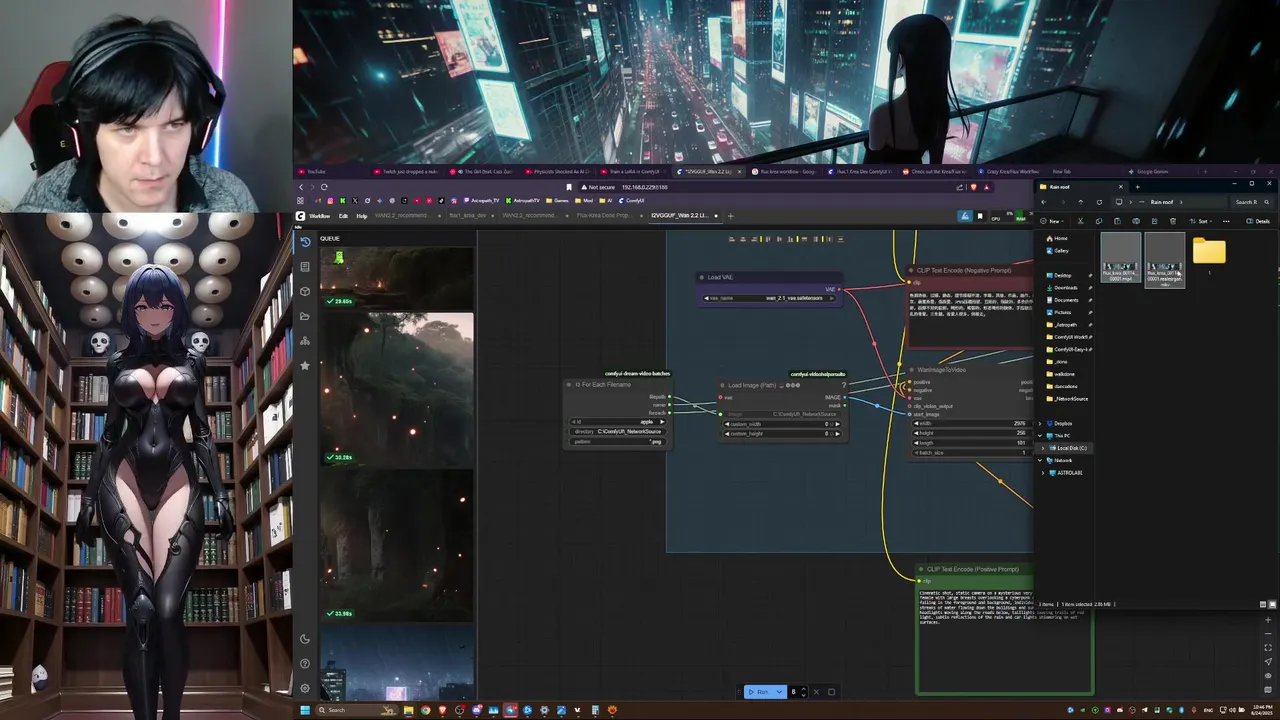Viewport: 1280px width, 720px height.
Task: Select Downloads in File Explorer sidebar
Action: coord(1066,287)
